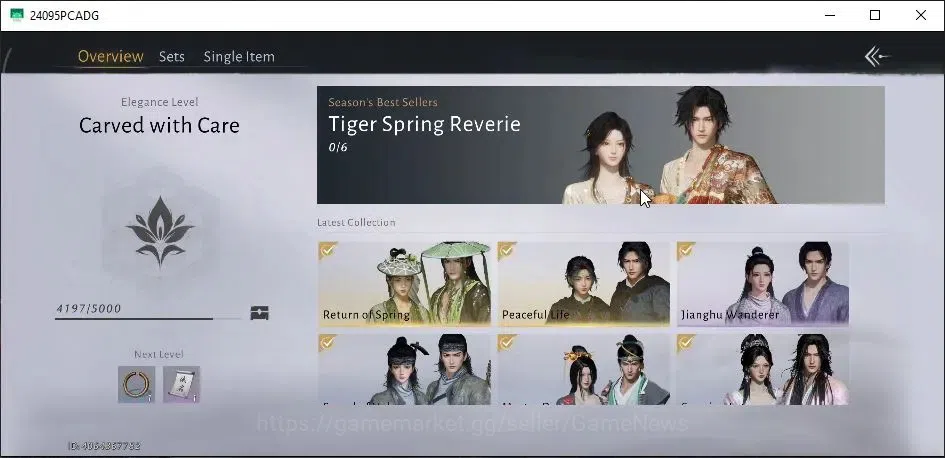The width and height of the screenshot is (945, 458).
Task: Inspect the ring reward icon
Action: coord(136,384)
